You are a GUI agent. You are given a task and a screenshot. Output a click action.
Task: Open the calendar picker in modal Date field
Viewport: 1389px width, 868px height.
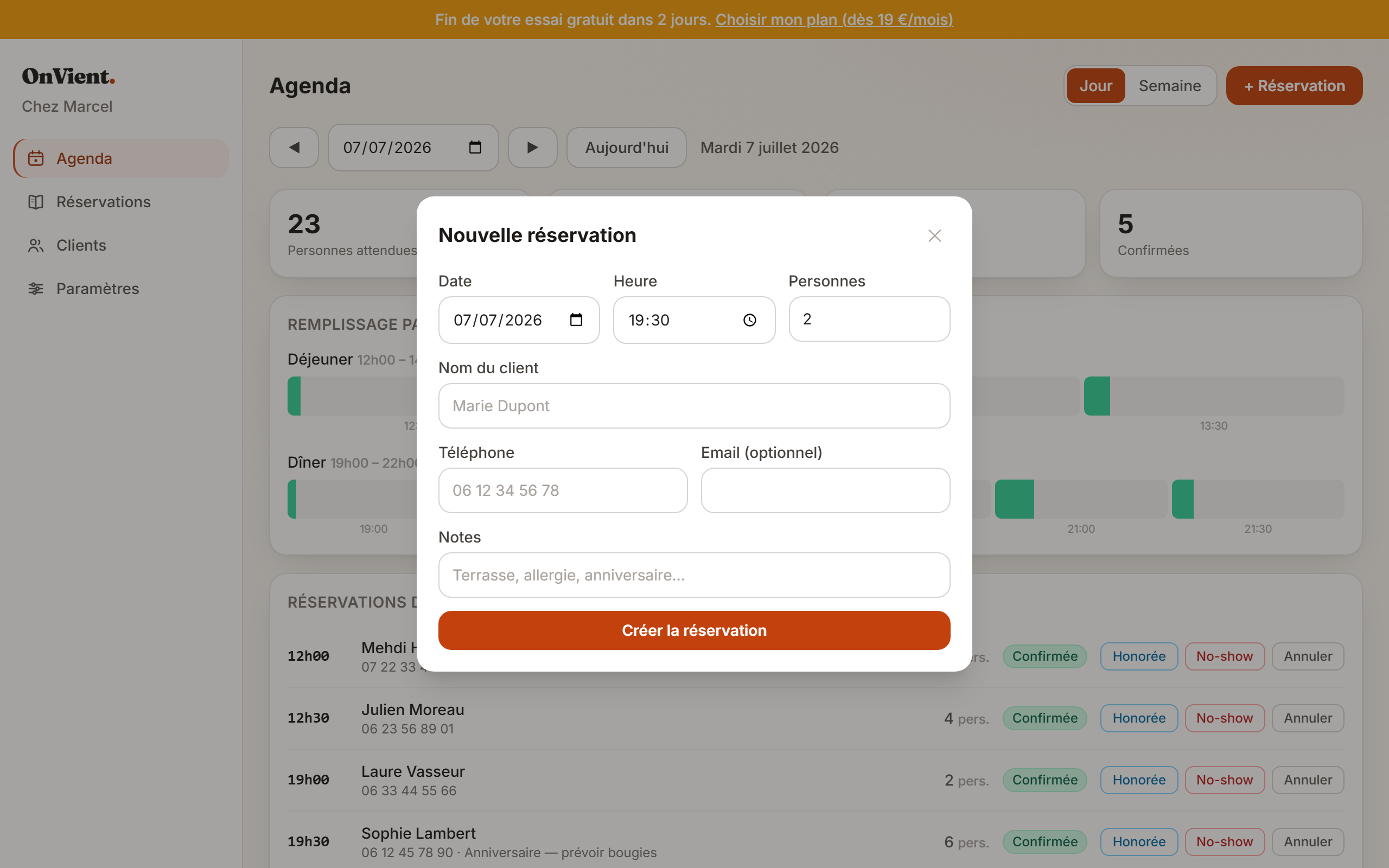576,320
